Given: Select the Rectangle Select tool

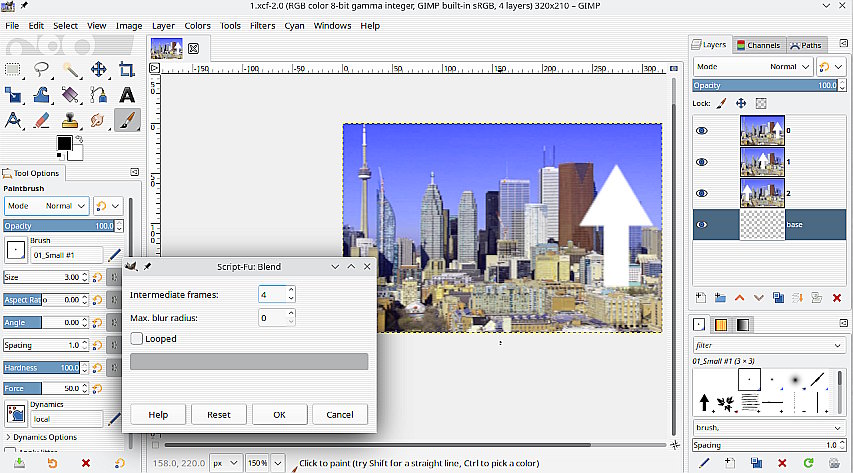Looking at the screenshot, I should [13, 69].
